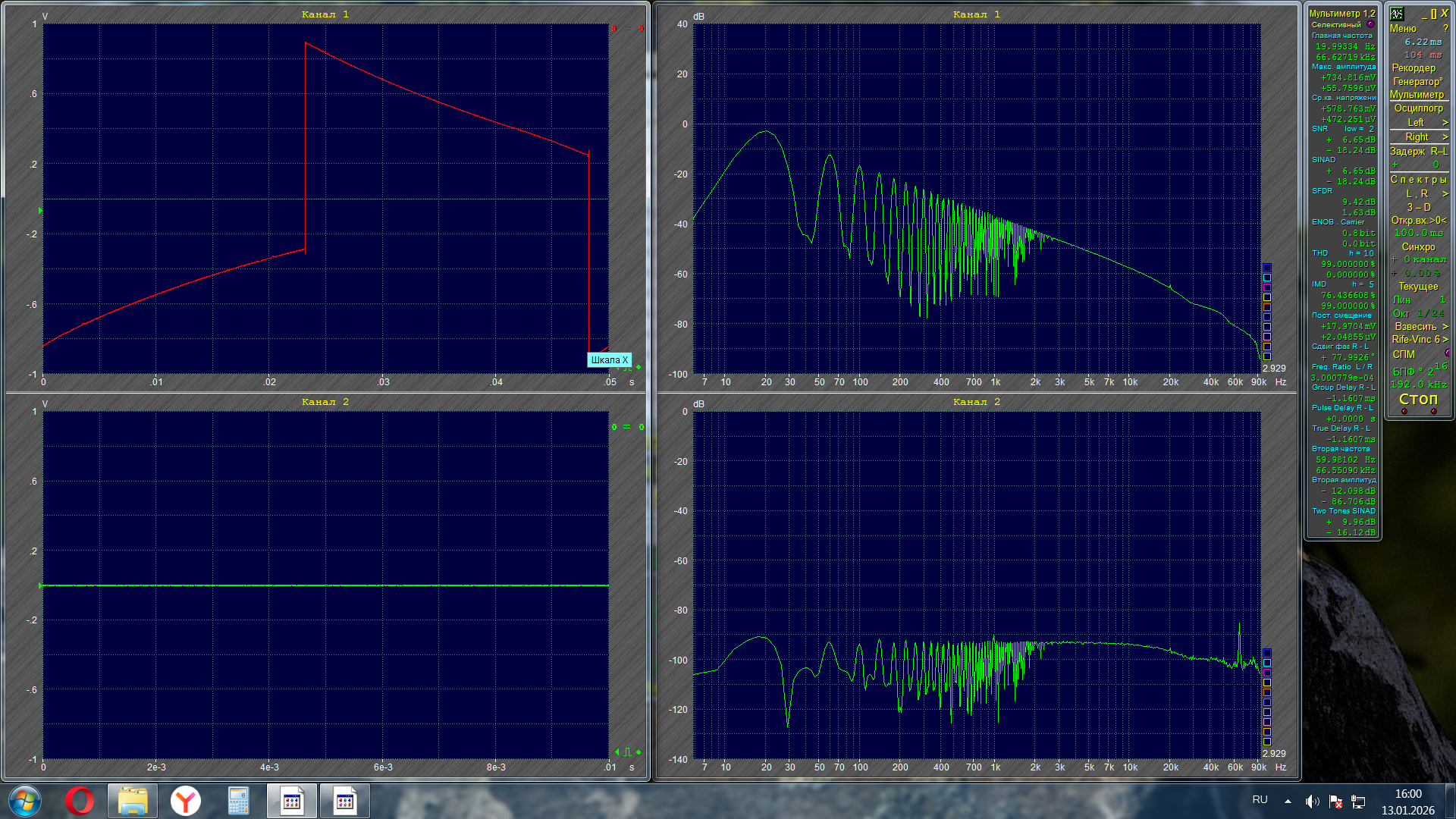Click the volume speaker tray icon
The image size is (1456, 819).
1312,801
